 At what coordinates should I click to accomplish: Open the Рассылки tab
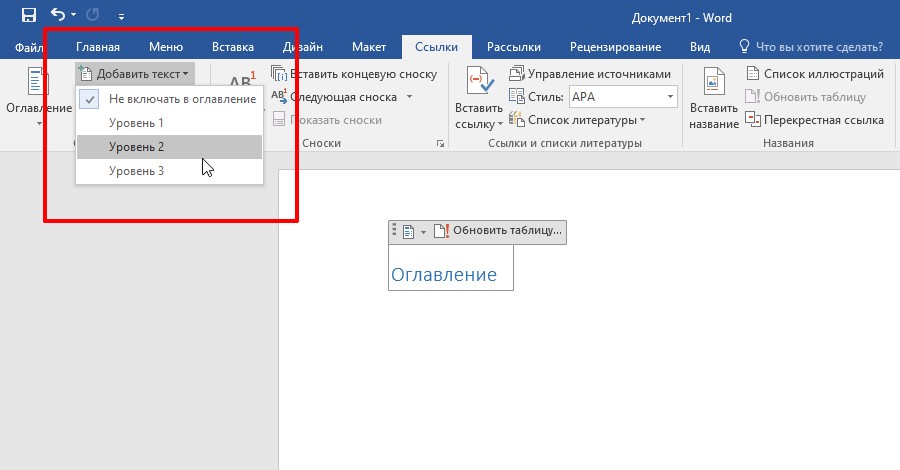(x=514, y=47)
